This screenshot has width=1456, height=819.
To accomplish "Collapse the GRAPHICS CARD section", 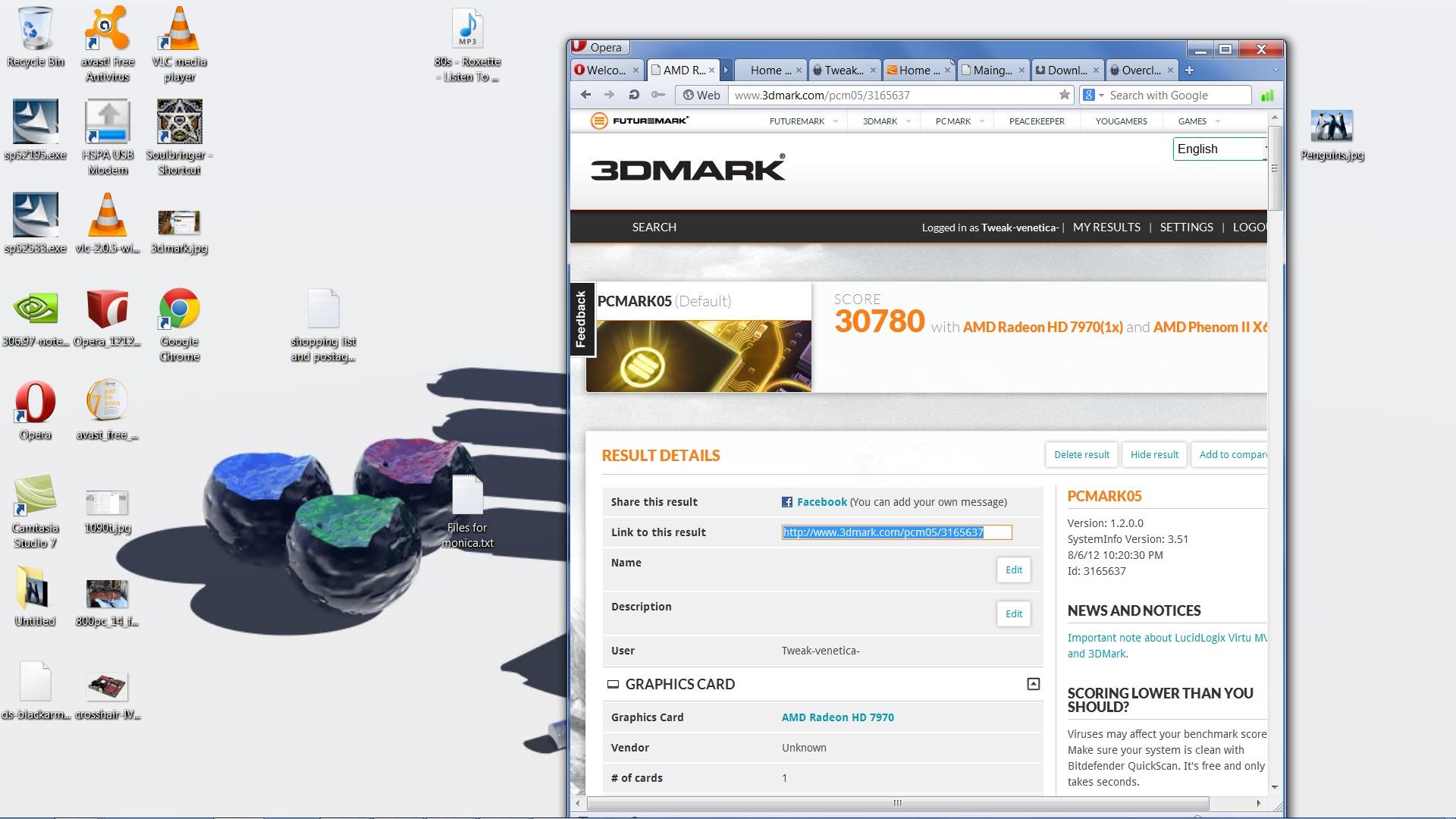I will point(1033,684).
